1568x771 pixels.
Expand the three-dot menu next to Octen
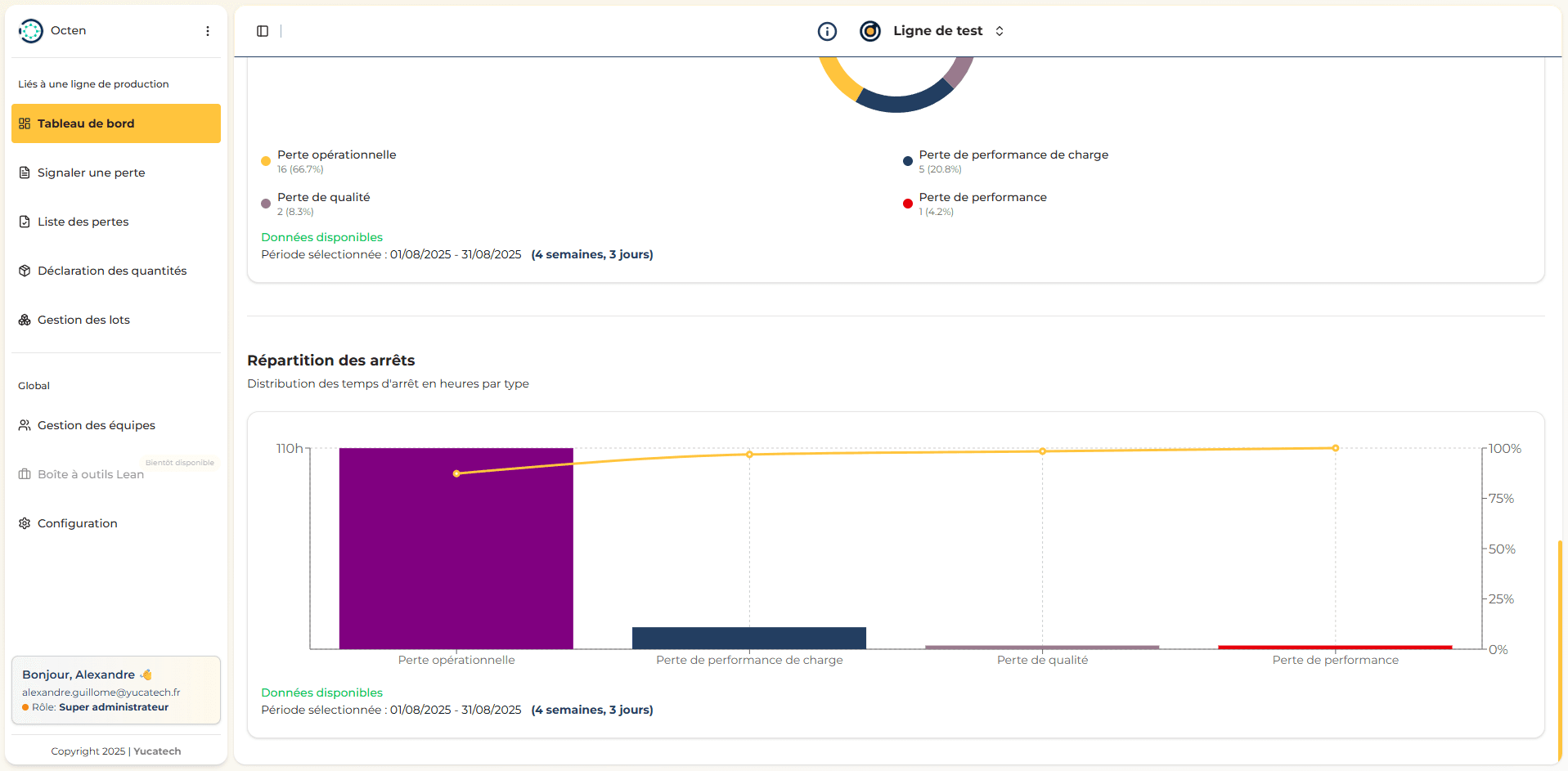pos(207,30)
